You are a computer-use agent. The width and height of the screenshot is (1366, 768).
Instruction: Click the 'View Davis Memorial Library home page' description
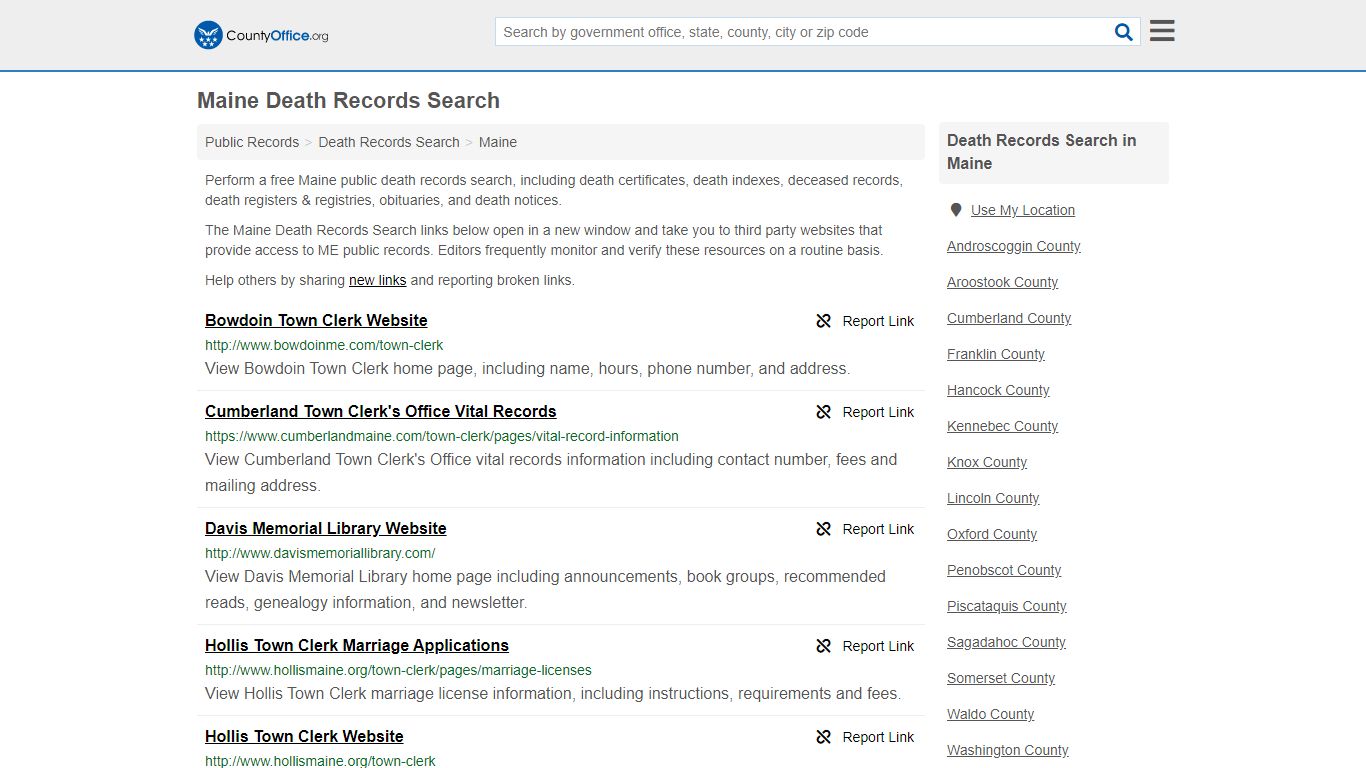(x=546, y=589)
